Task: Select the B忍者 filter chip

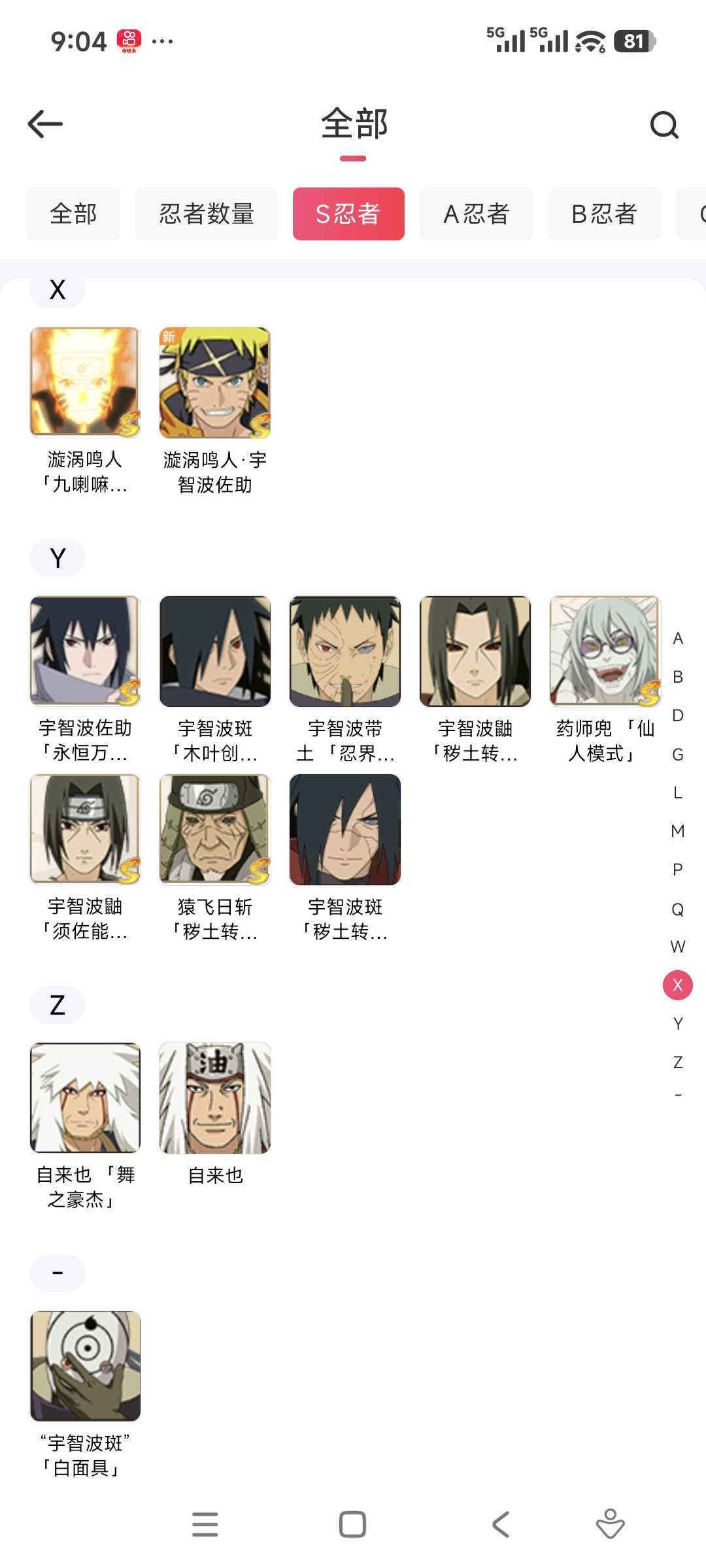Action: [x=605, y=214]
